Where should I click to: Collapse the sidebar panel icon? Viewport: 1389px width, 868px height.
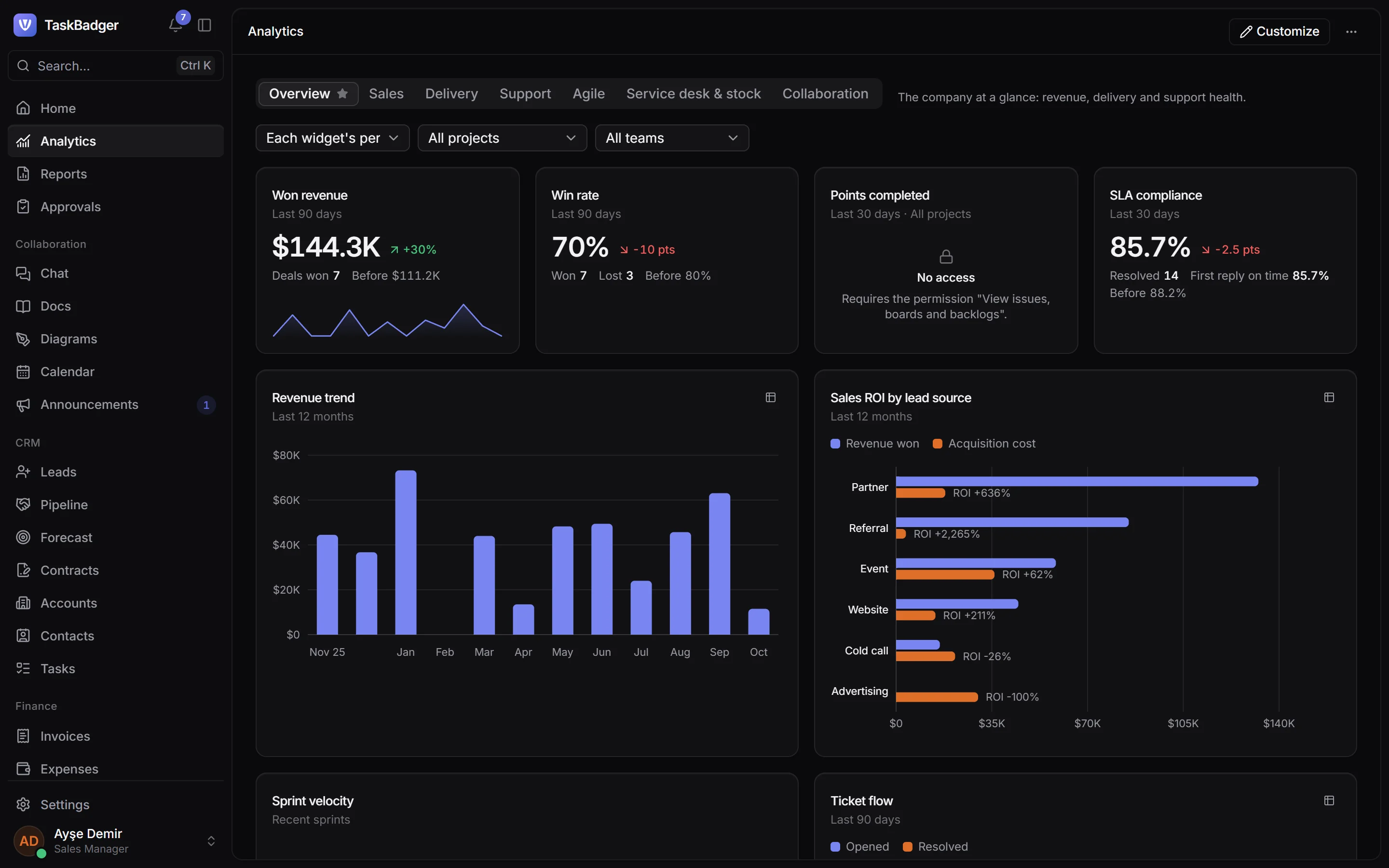204,25
